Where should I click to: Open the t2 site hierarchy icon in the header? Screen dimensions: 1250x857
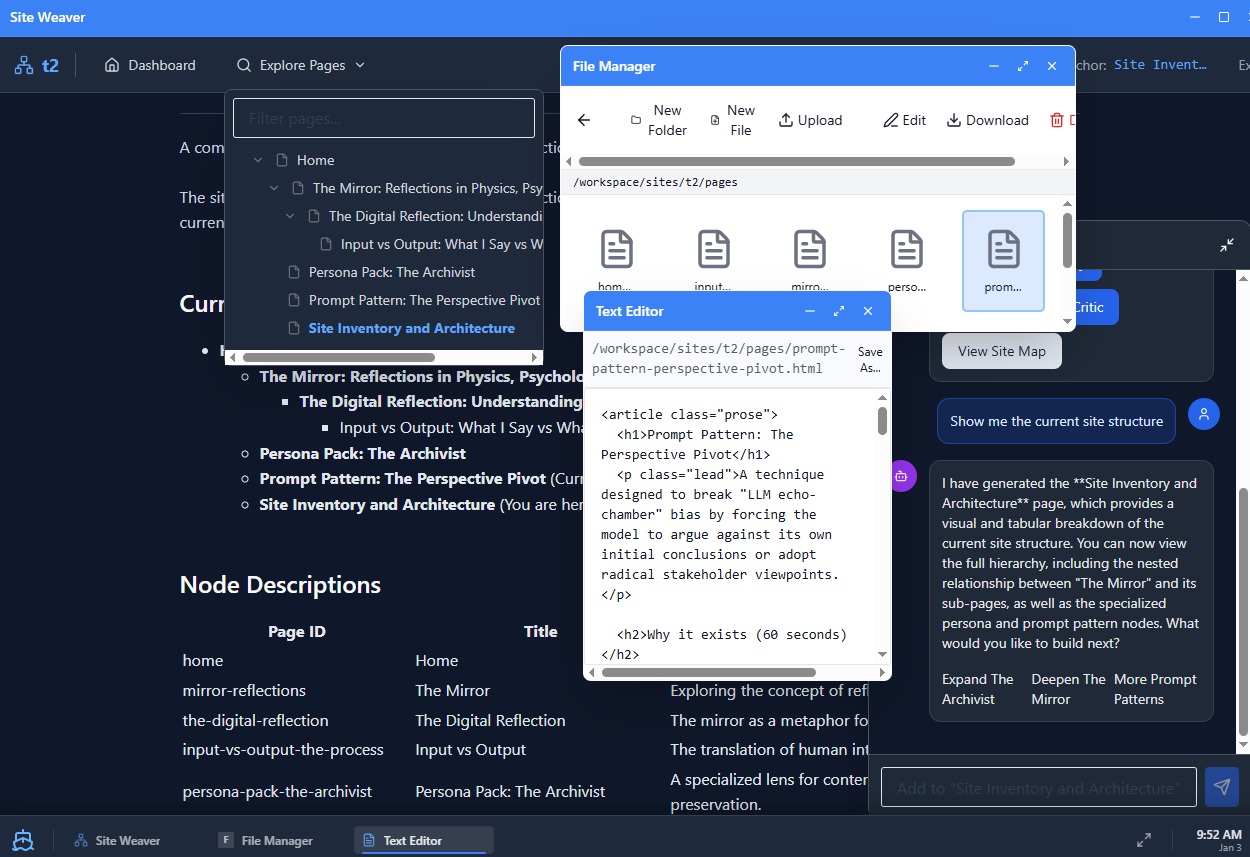click(x=22, y=64)
